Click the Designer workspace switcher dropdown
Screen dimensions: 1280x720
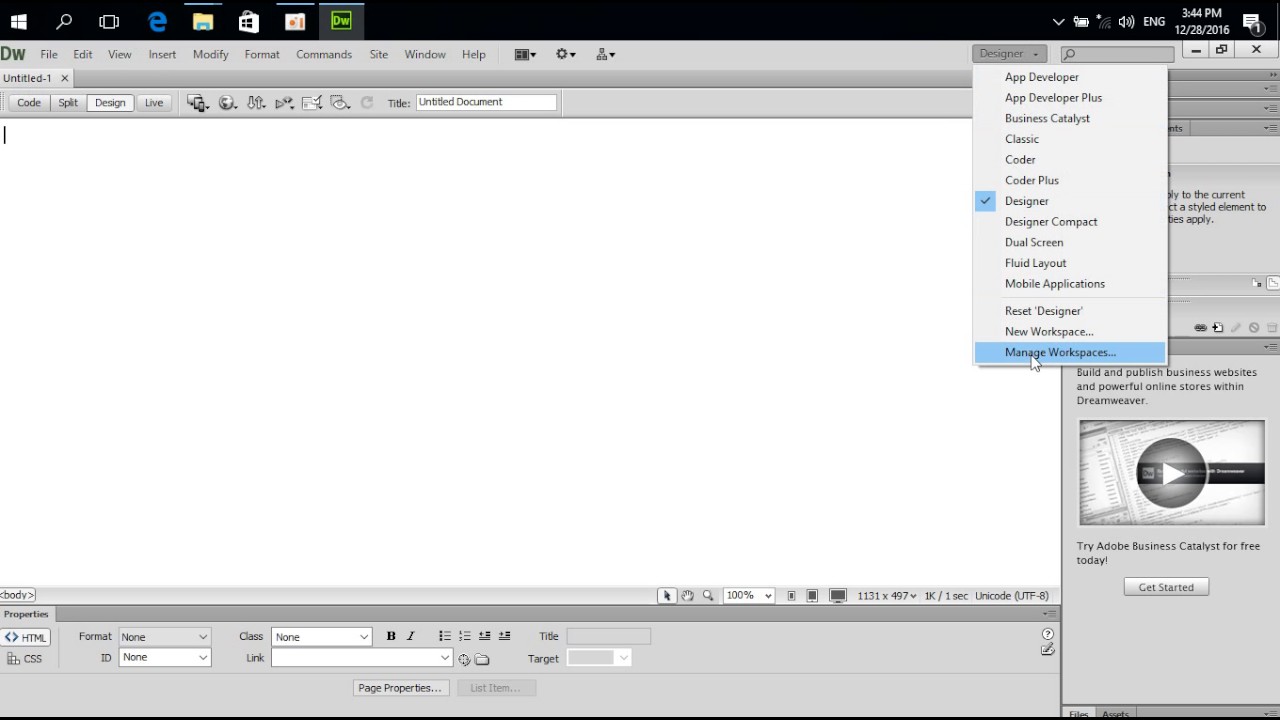[1009, 54]
